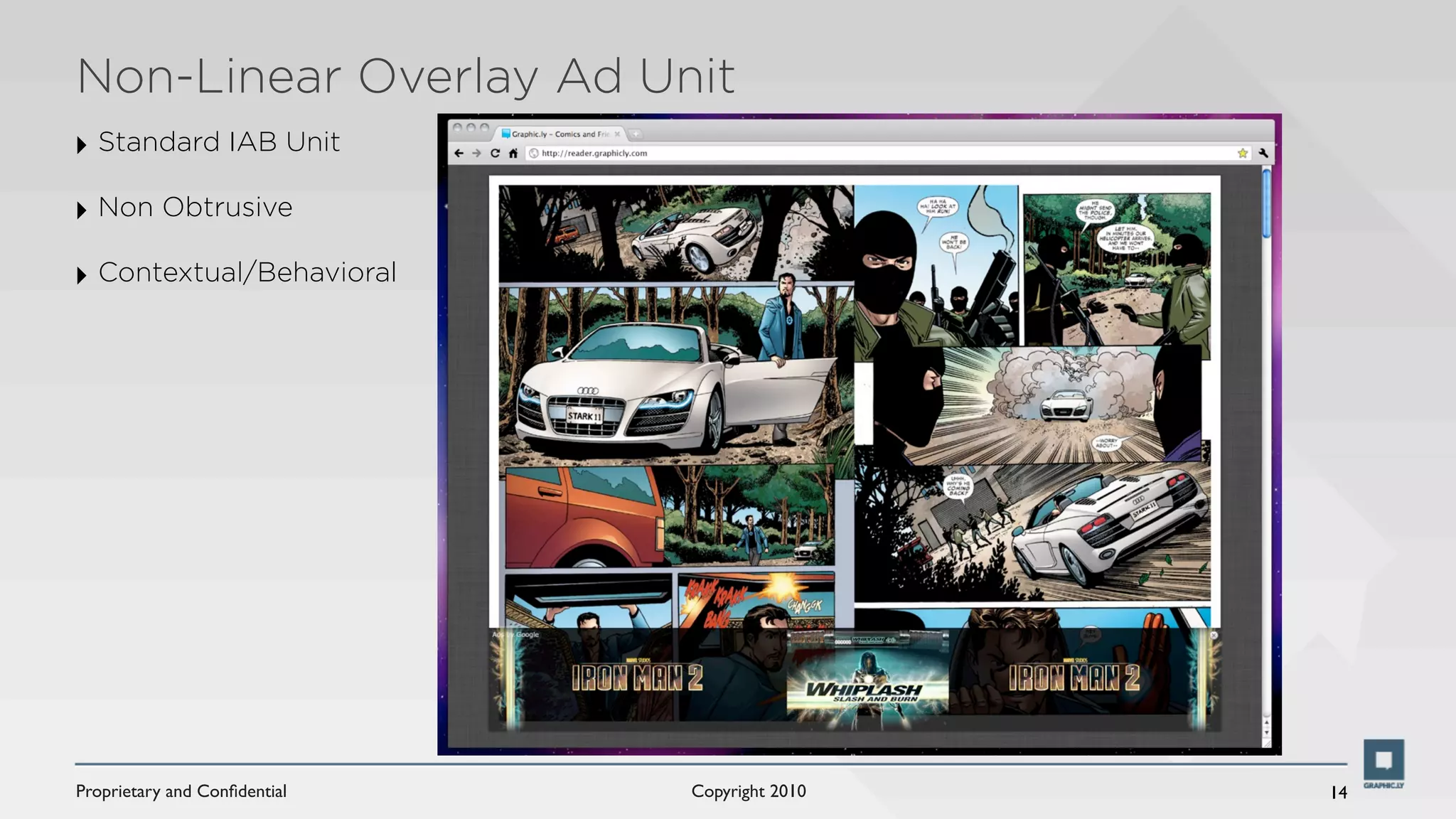This screenshot has width=1456, height=819.
Task: Click the scrollbar down arrow
Action: [x=1266, y=732]
